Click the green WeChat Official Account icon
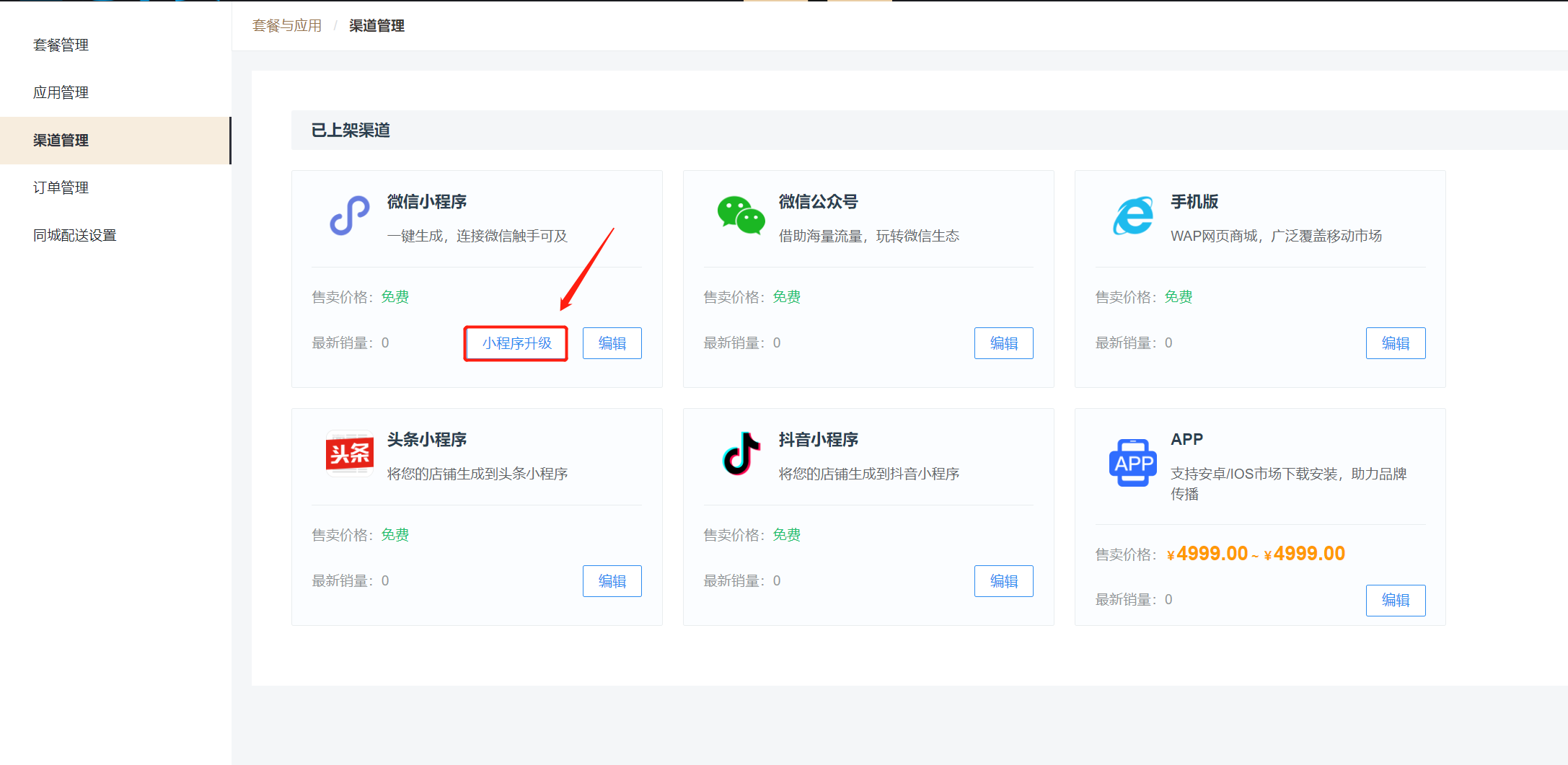Screen dimensions: 1568x765 [x=741, y=216]
